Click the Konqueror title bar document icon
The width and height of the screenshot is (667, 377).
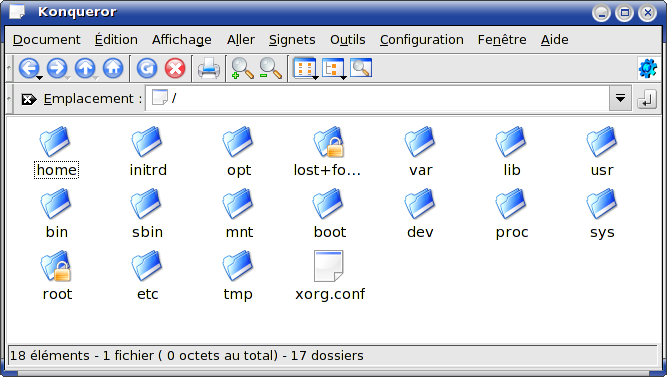(17, 11)
